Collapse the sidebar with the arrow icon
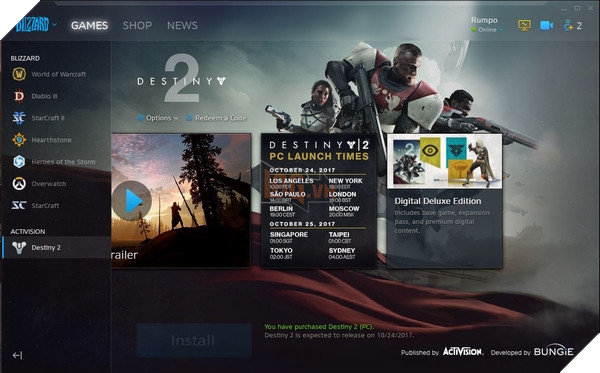The image size is (600, 373). tap(17, 355)
